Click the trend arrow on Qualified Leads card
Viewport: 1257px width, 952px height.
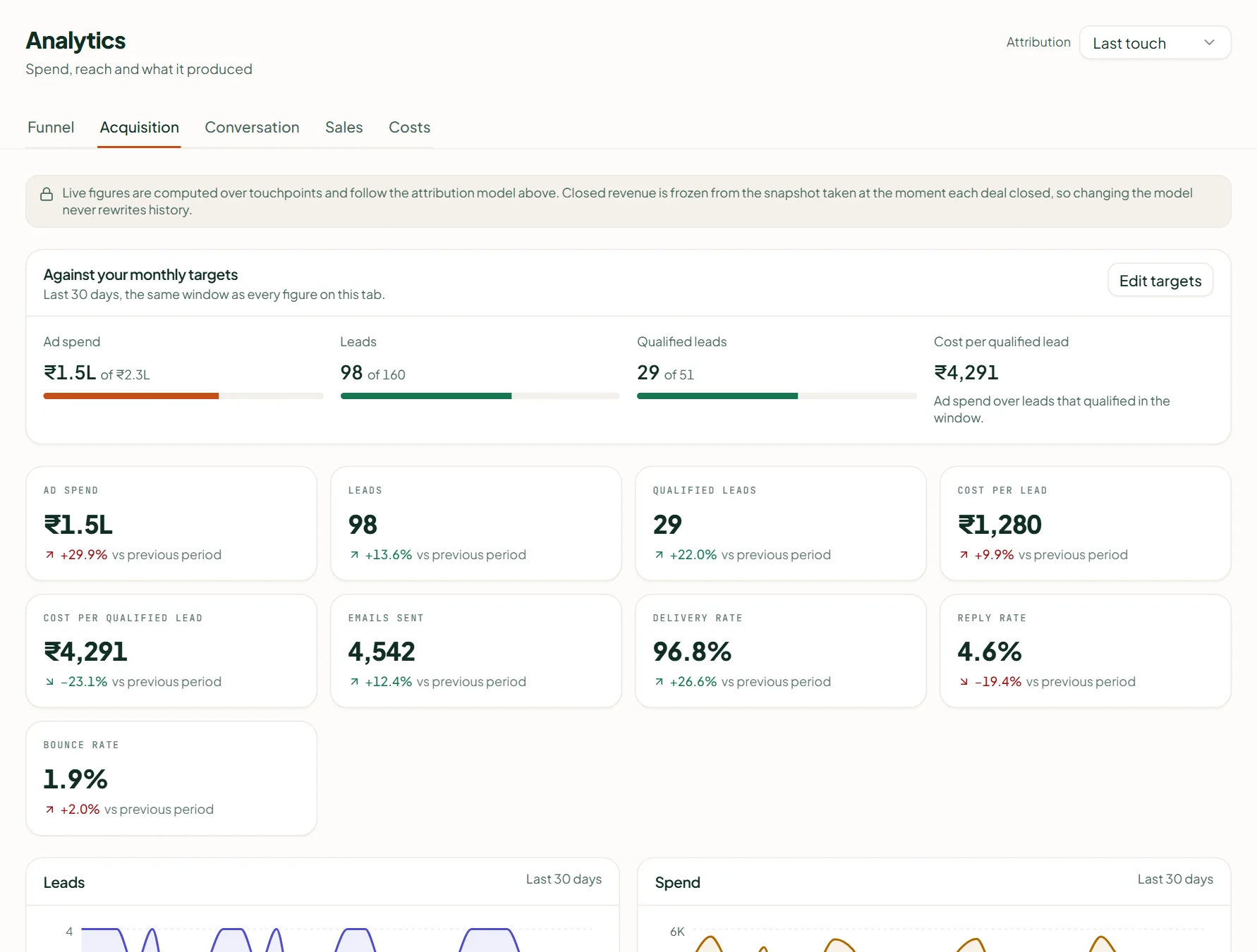(x=659, y=555)
